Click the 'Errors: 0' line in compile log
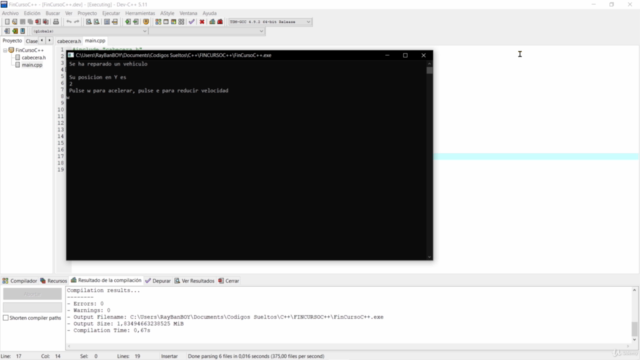 [85, 304]
